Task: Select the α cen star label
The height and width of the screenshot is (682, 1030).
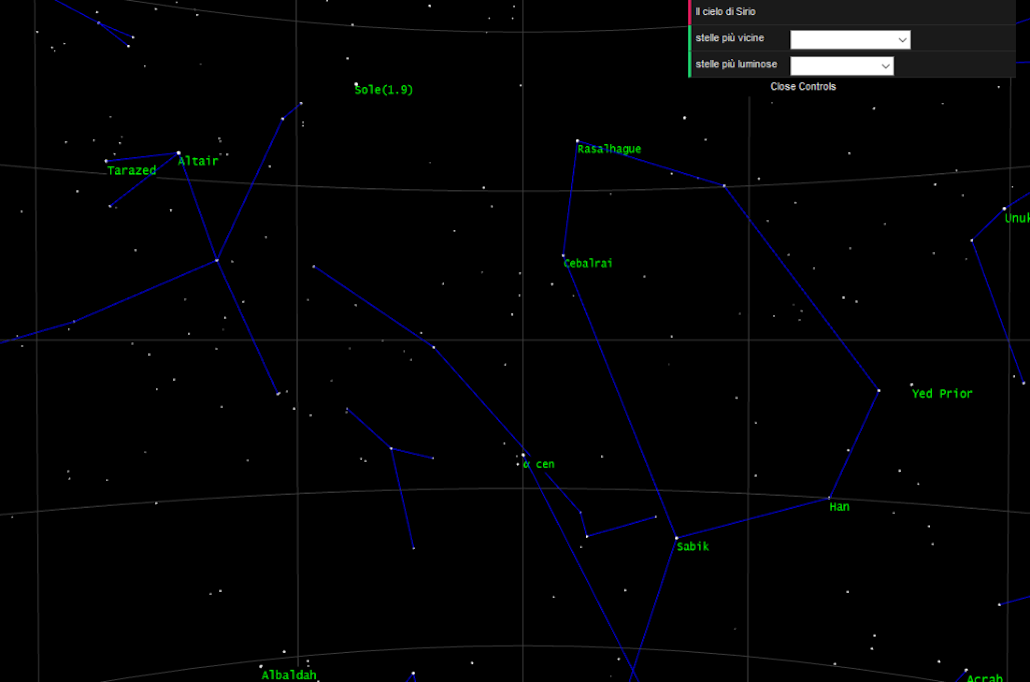Action: point(539,465)
